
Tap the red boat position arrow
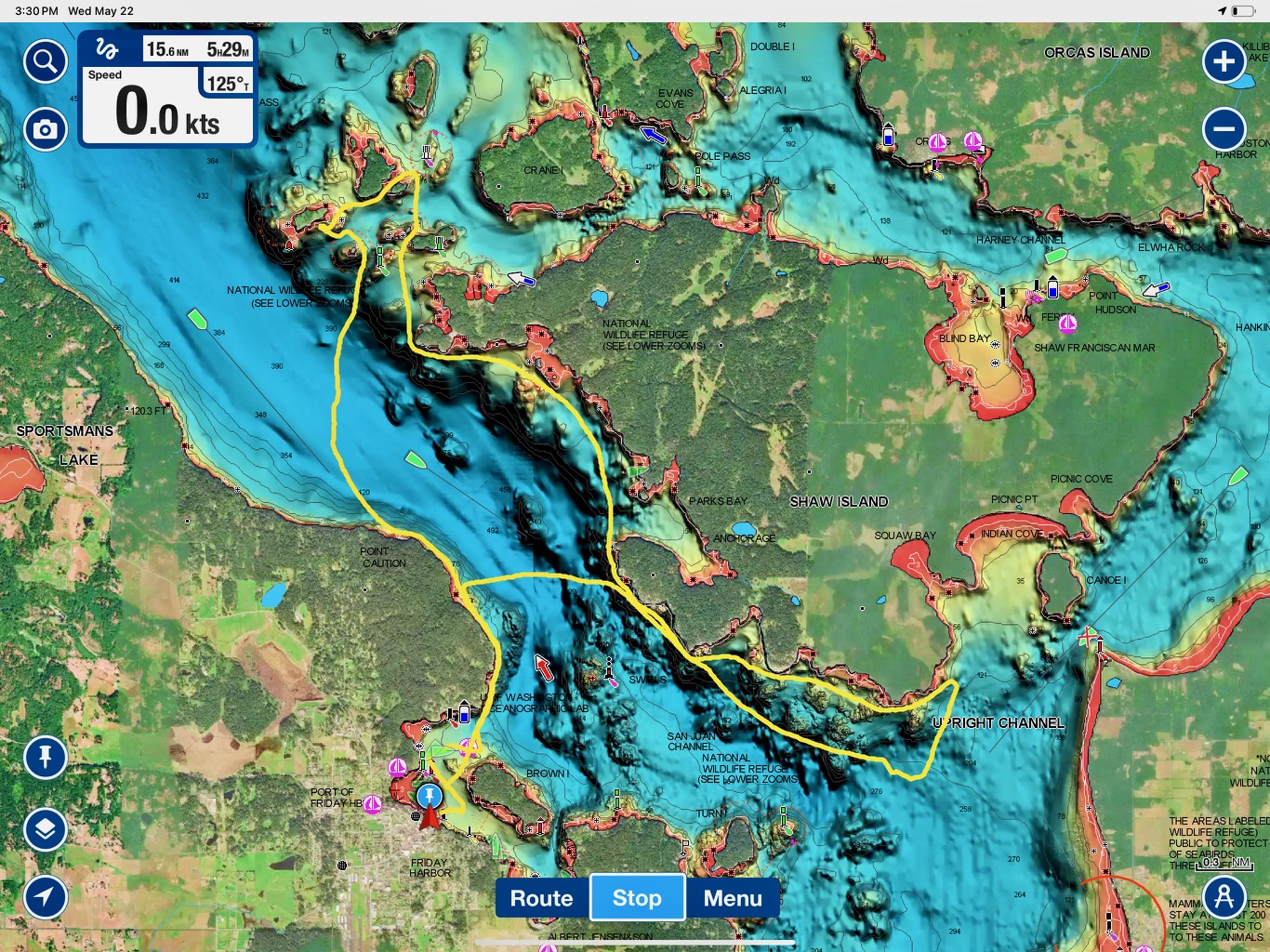click(x=429, y=818)
